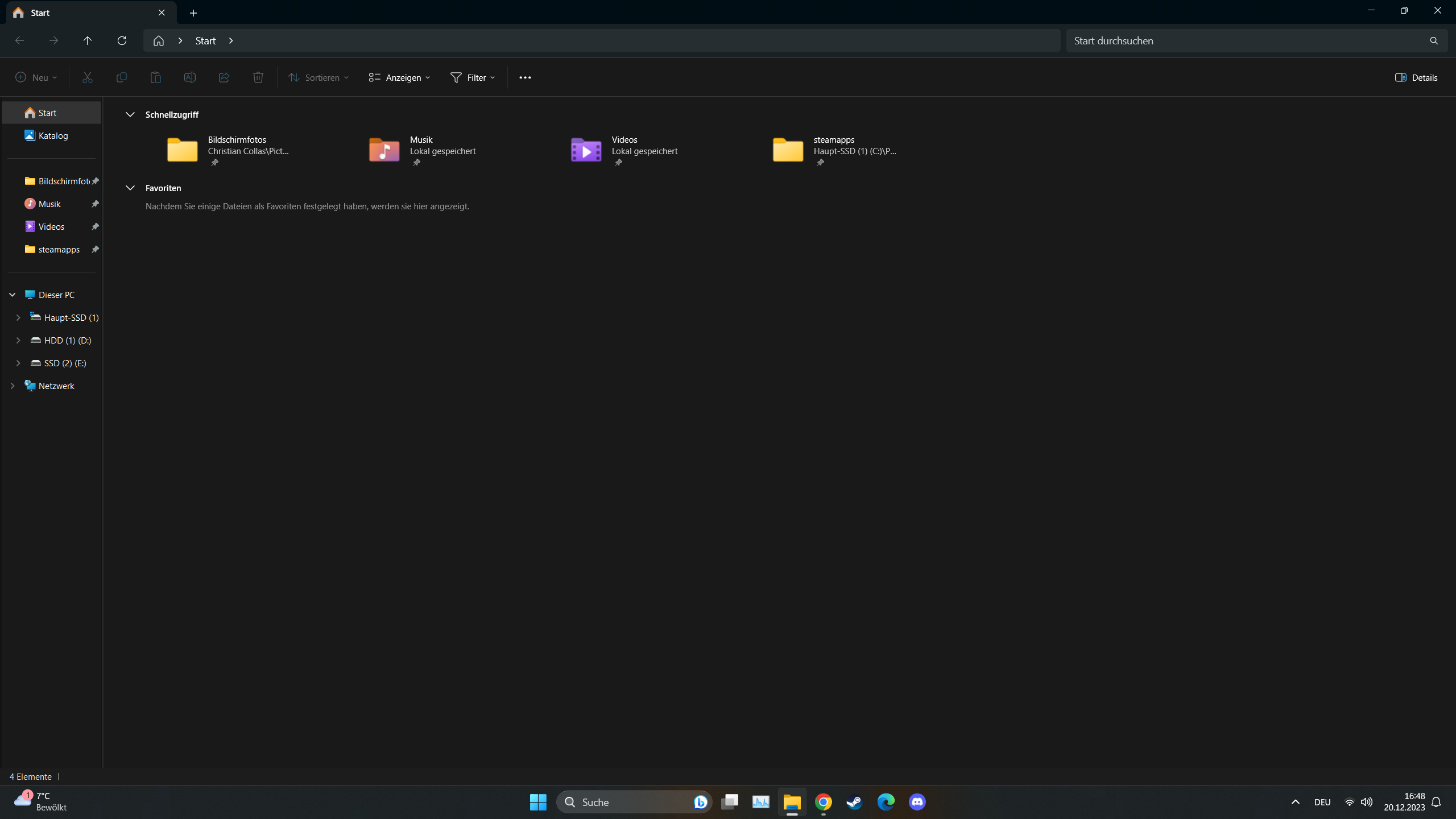Expand the Haupt-SSD (1) drive in sidebar
The height and width of the screenshot is (819, 1456).
[18, 317]
